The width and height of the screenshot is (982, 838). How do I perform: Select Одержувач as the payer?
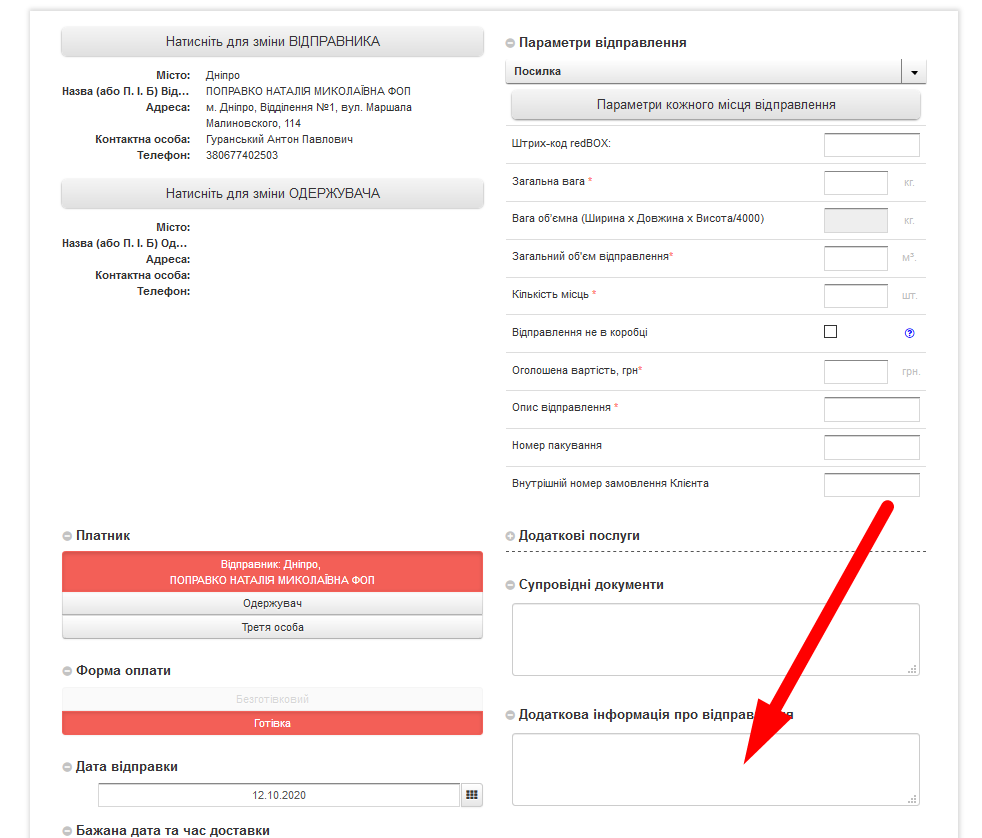point(272,604)
